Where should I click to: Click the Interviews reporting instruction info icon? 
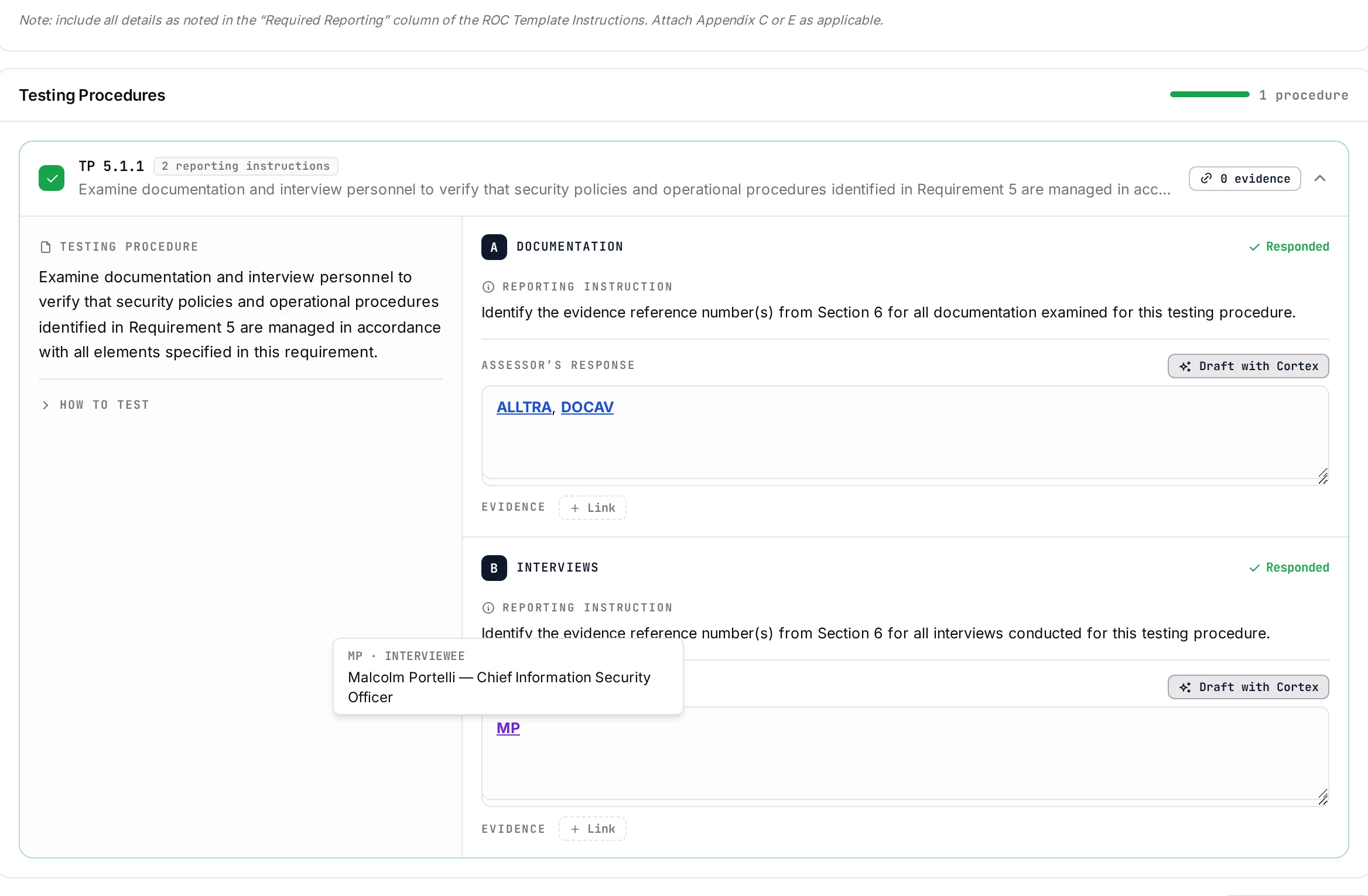coord(488,608)
